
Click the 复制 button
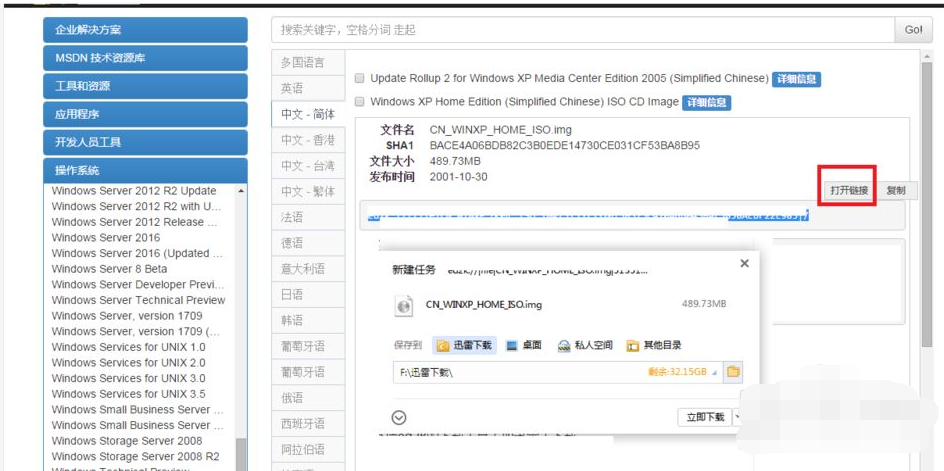click(896, 190)
